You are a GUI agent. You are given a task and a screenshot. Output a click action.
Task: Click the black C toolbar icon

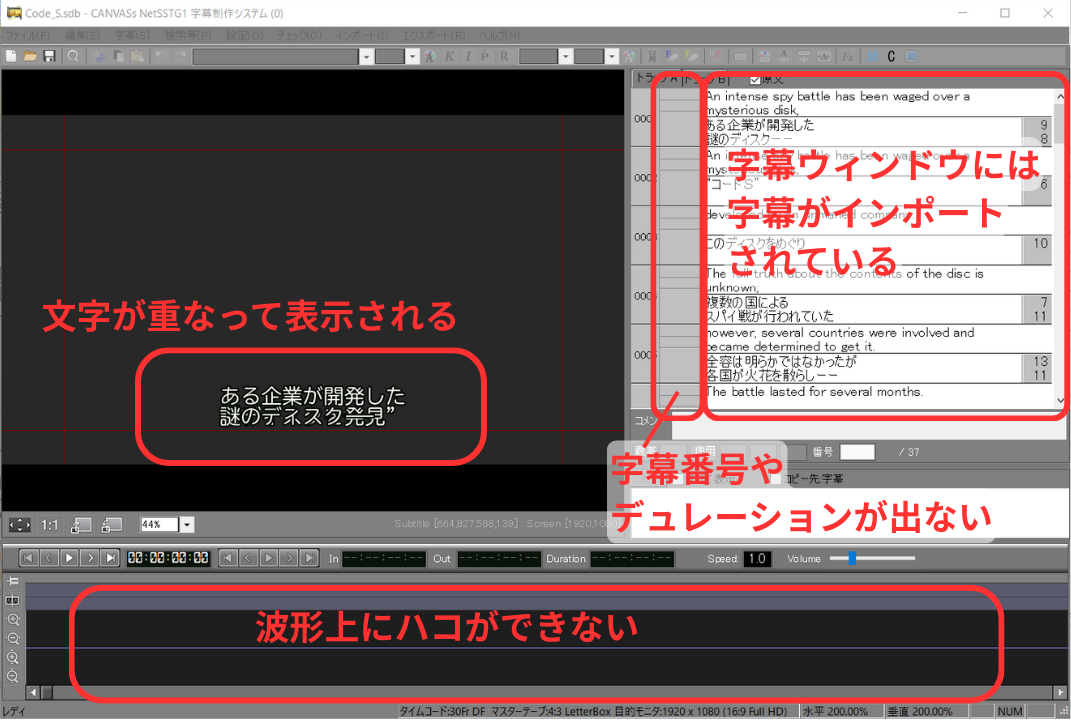pyautogui.click(x=891, y=56)
